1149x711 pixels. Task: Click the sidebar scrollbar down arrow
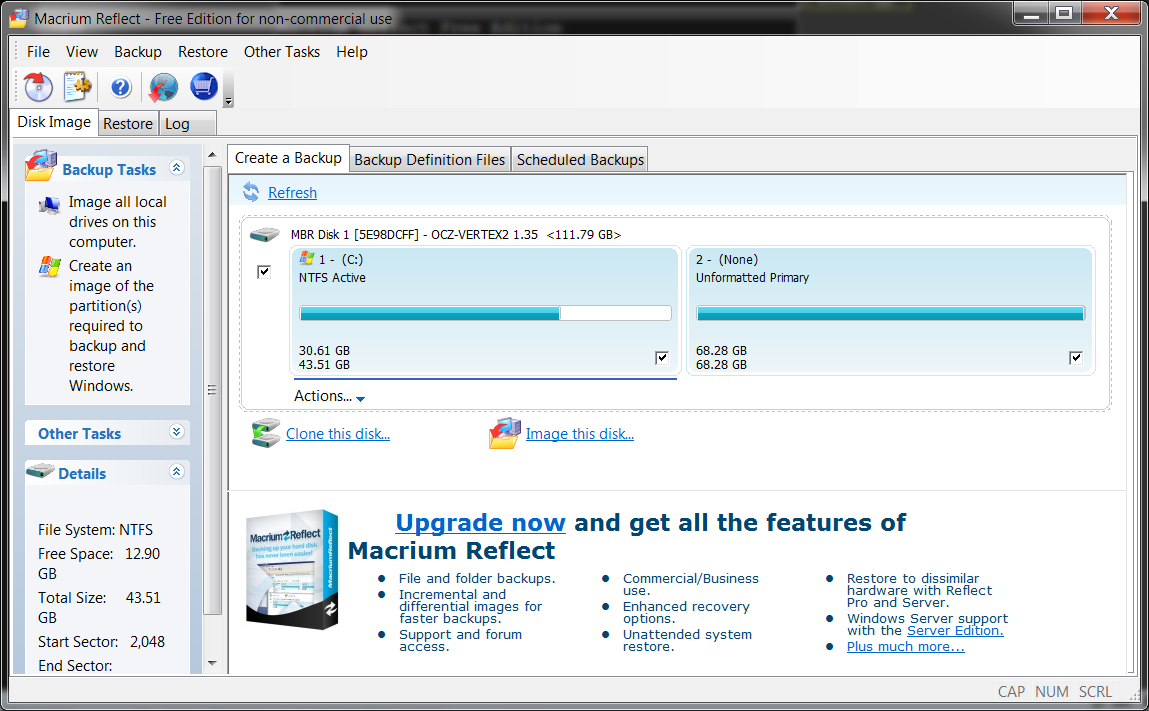pyautogui.click(x=212, y=662)
